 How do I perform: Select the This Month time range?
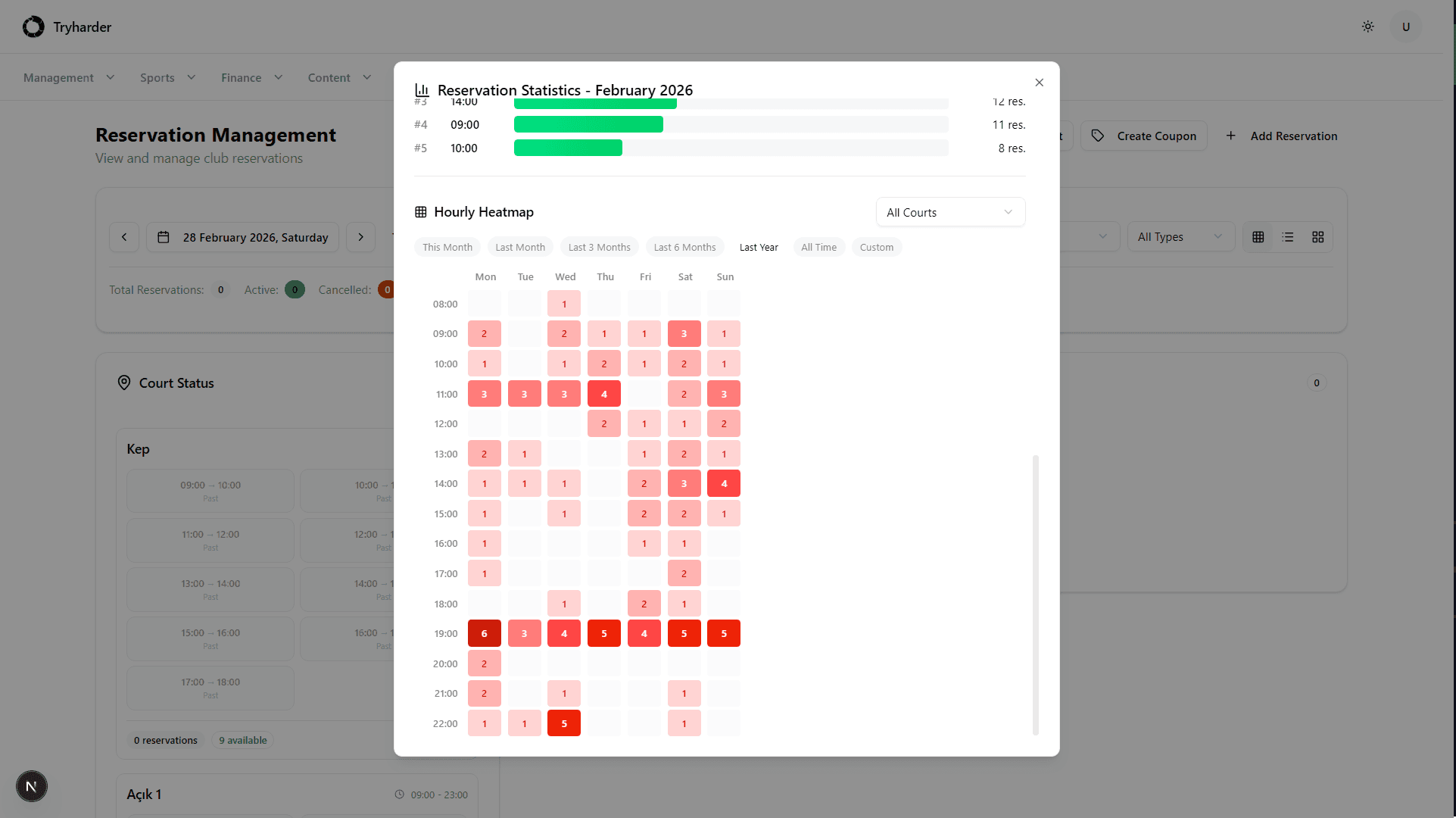pyautogui.click(x=447, y=247)
